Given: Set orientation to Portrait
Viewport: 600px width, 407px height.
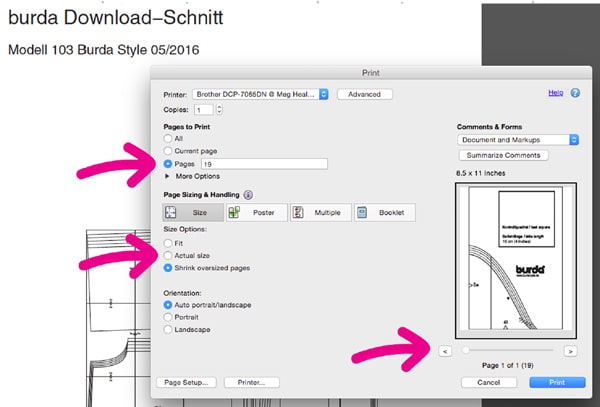Looking at the screenshot, I should click(x=168, y=317).
